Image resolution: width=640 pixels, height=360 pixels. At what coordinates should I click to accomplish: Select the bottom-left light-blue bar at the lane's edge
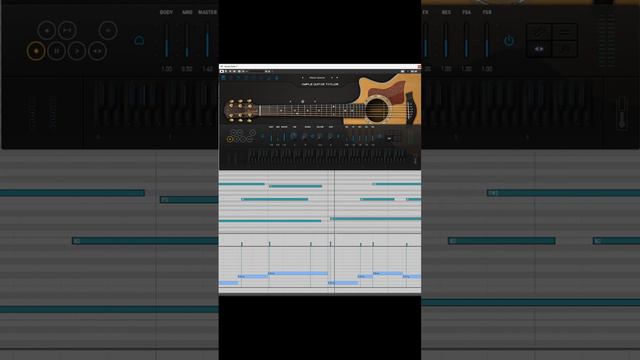(x=229, y=282)
